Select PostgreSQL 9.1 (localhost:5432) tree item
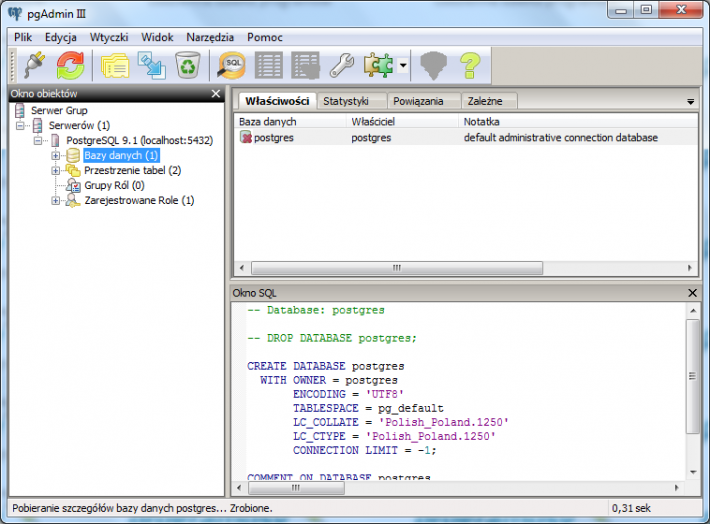The height and width of the screenshot is (524, 710). pos(139,140)
